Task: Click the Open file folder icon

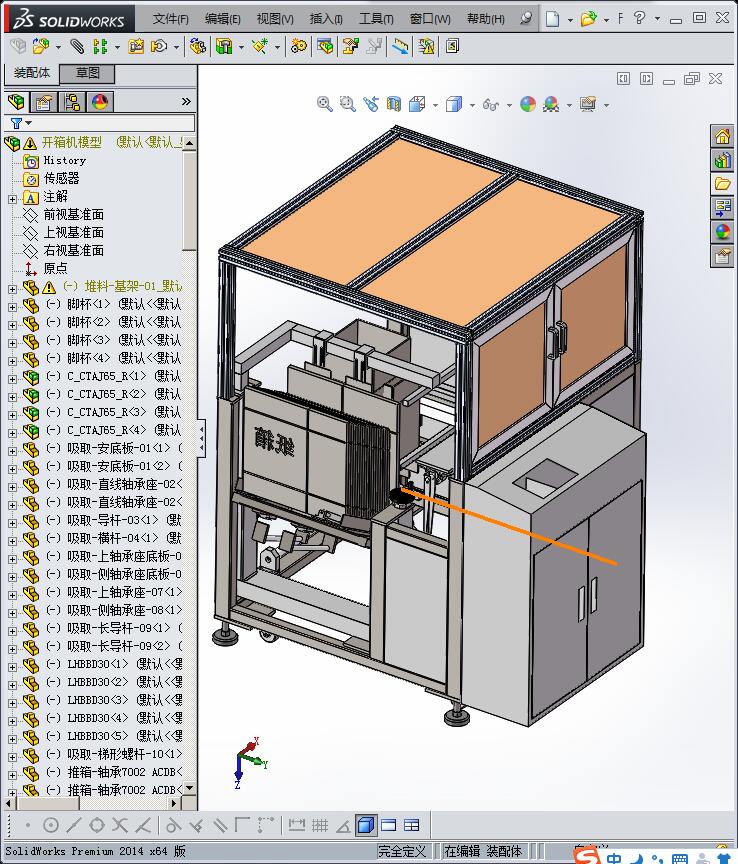Action: (x=588, y=19)
